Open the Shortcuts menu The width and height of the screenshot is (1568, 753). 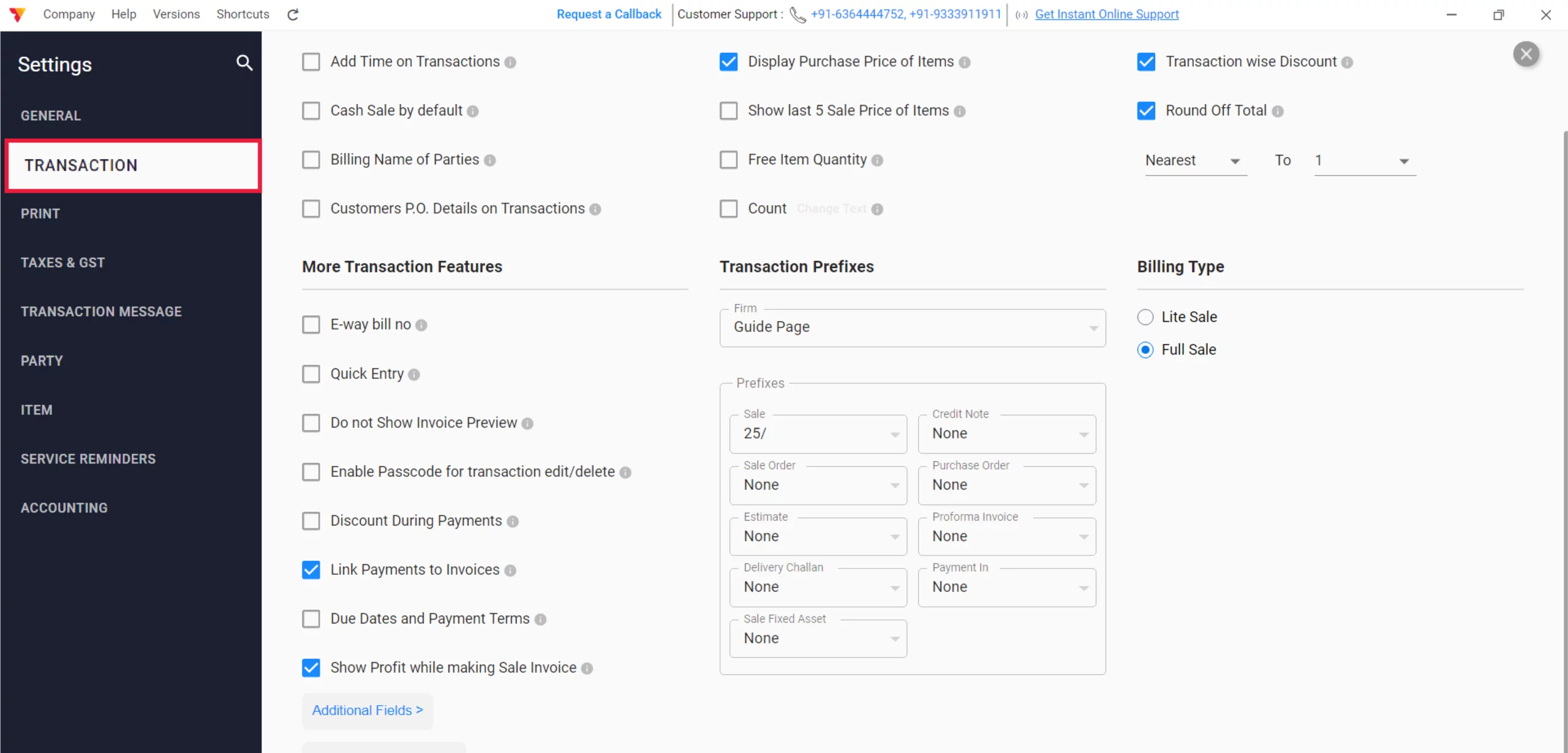click(x=243, y=14)
